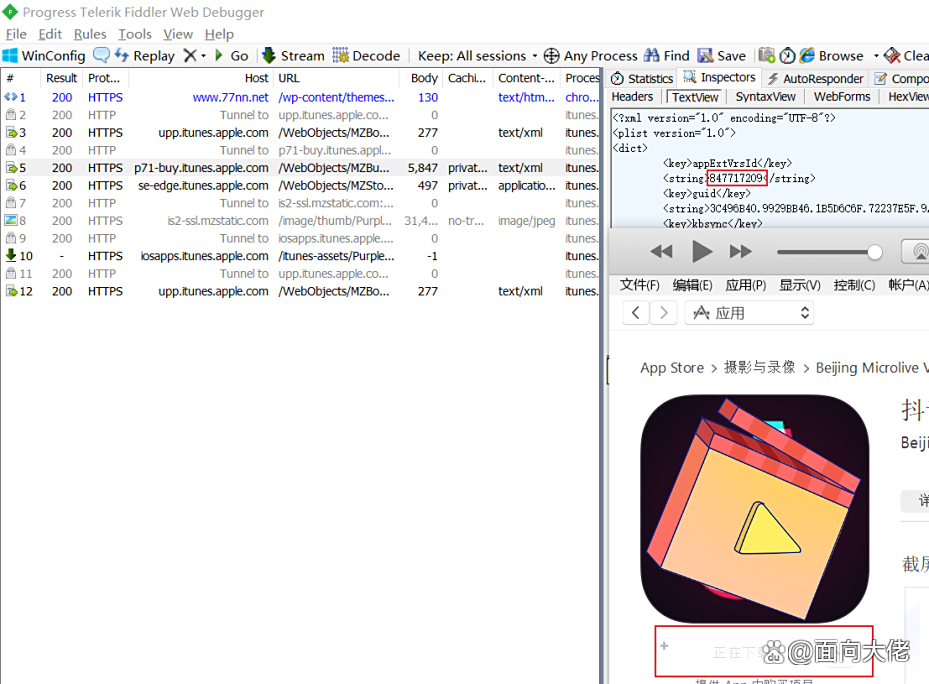Open the 应用 media type dropdown

coord(749,312)
